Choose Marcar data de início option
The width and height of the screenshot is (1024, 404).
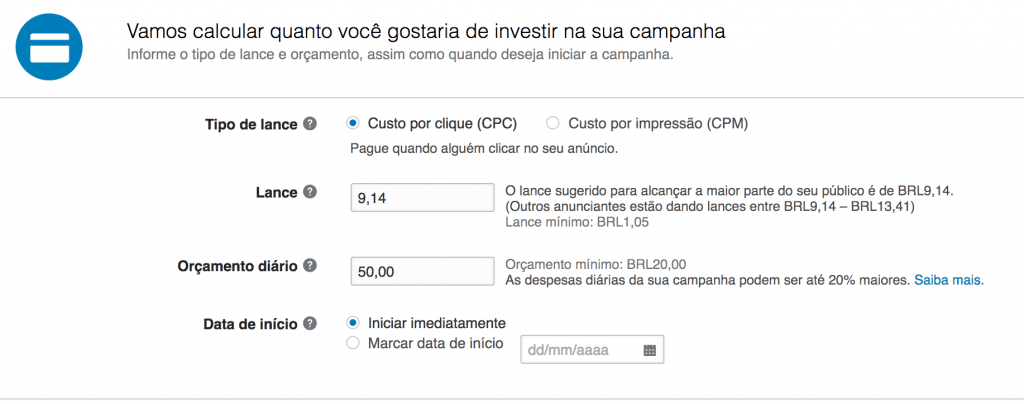coord(352,343)
